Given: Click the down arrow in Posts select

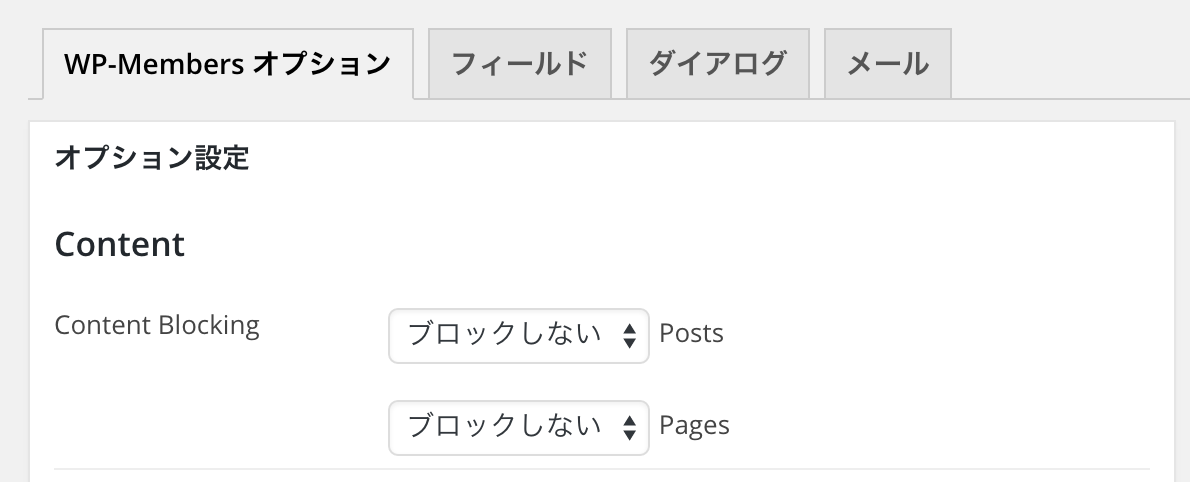Looking at the screenshot, I should pyautogui.click(x=629, y=343).
